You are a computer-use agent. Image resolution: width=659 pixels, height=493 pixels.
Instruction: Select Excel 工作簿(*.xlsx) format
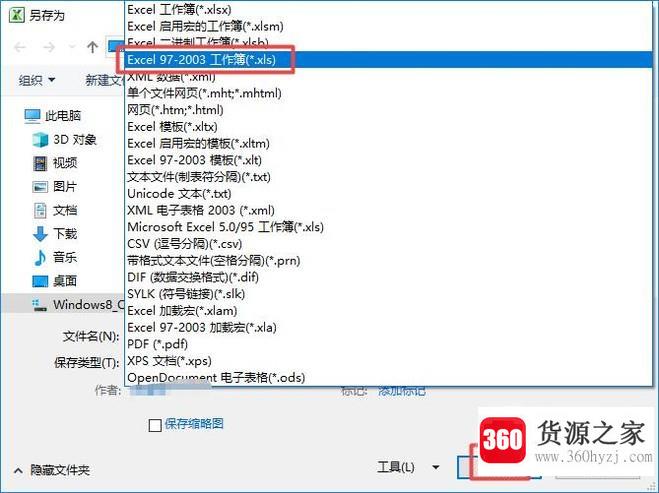pos(388,9)
